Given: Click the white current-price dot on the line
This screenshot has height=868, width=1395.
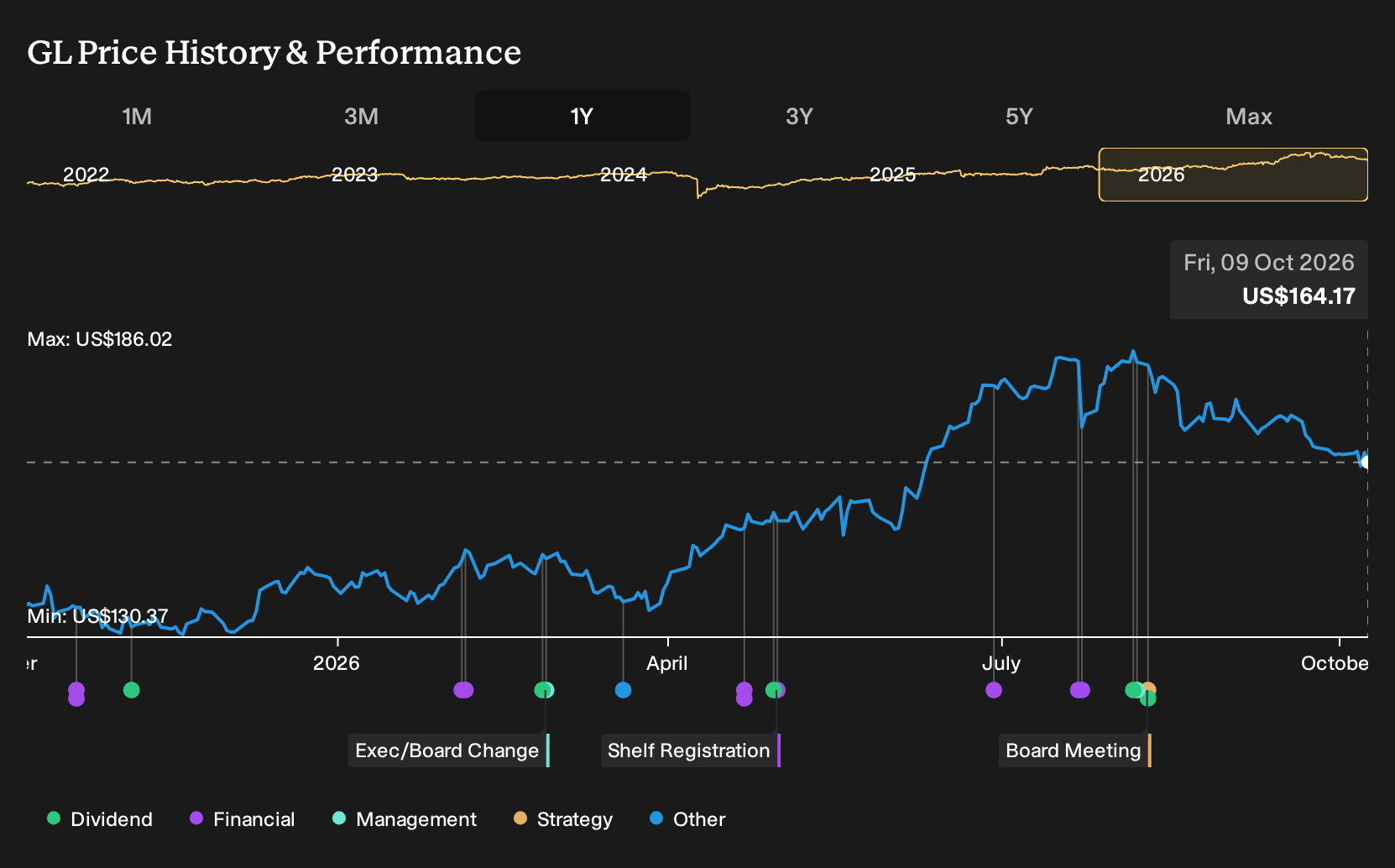Looking at the screenshot, I should 1365,462.
